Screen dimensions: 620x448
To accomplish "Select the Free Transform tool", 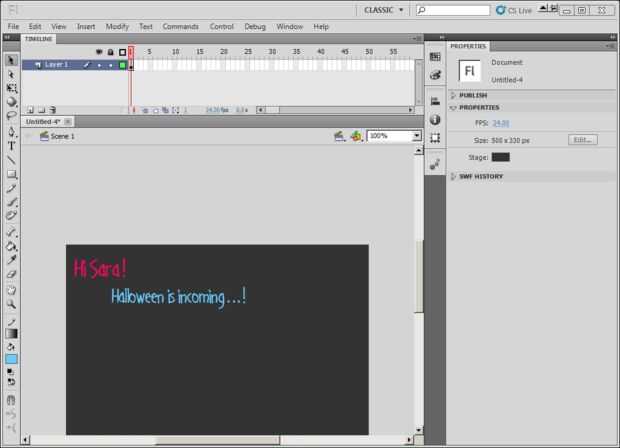I will click(11, 88).
